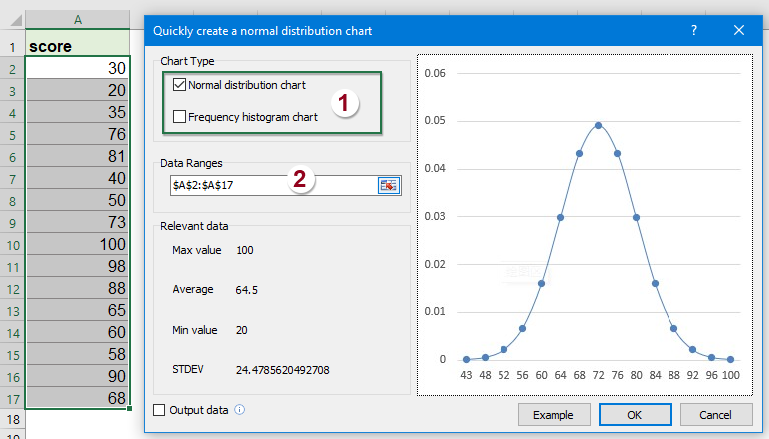Enable the Frequency histogram chart checkbox
Viewport: 769px width, 439px height.
[180, 117]
